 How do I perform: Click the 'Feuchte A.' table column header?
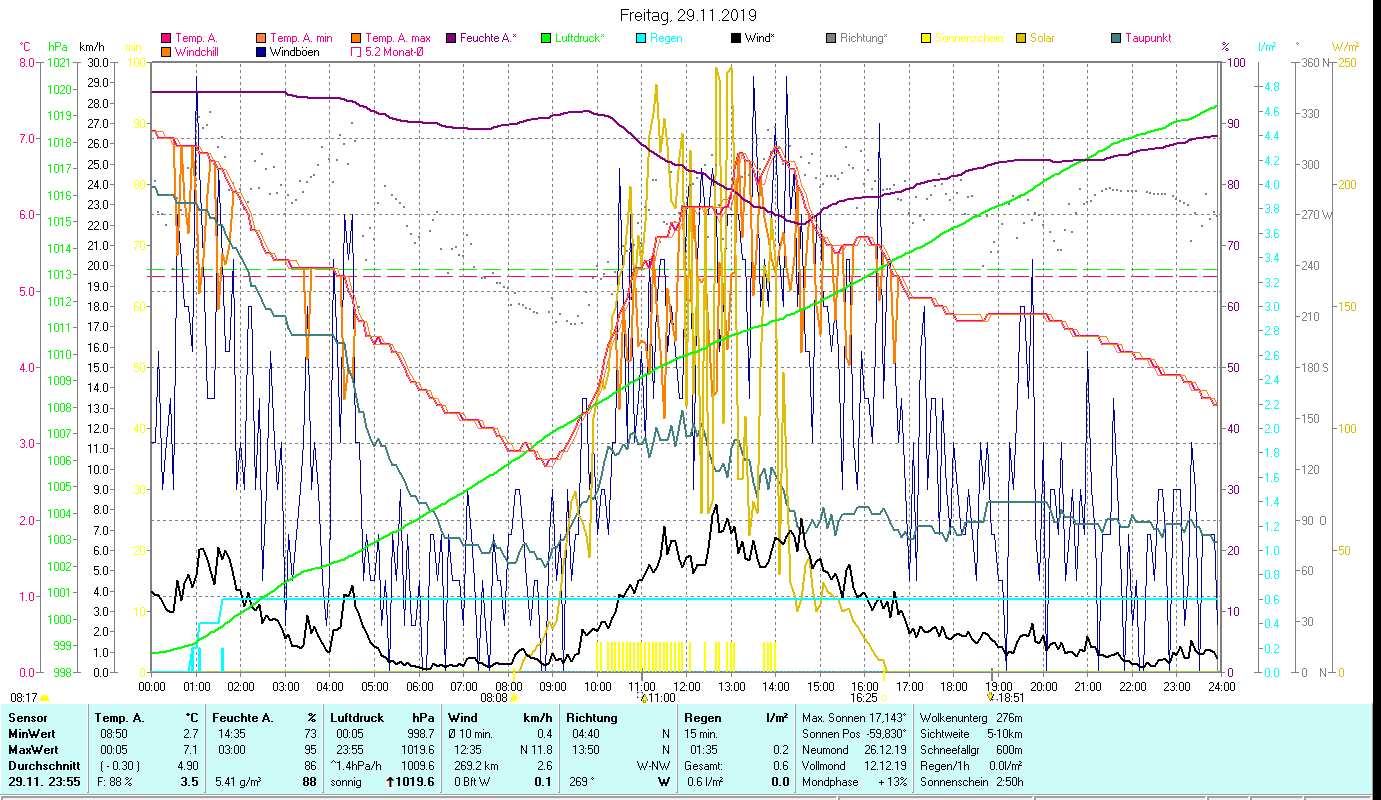(241, 718)
